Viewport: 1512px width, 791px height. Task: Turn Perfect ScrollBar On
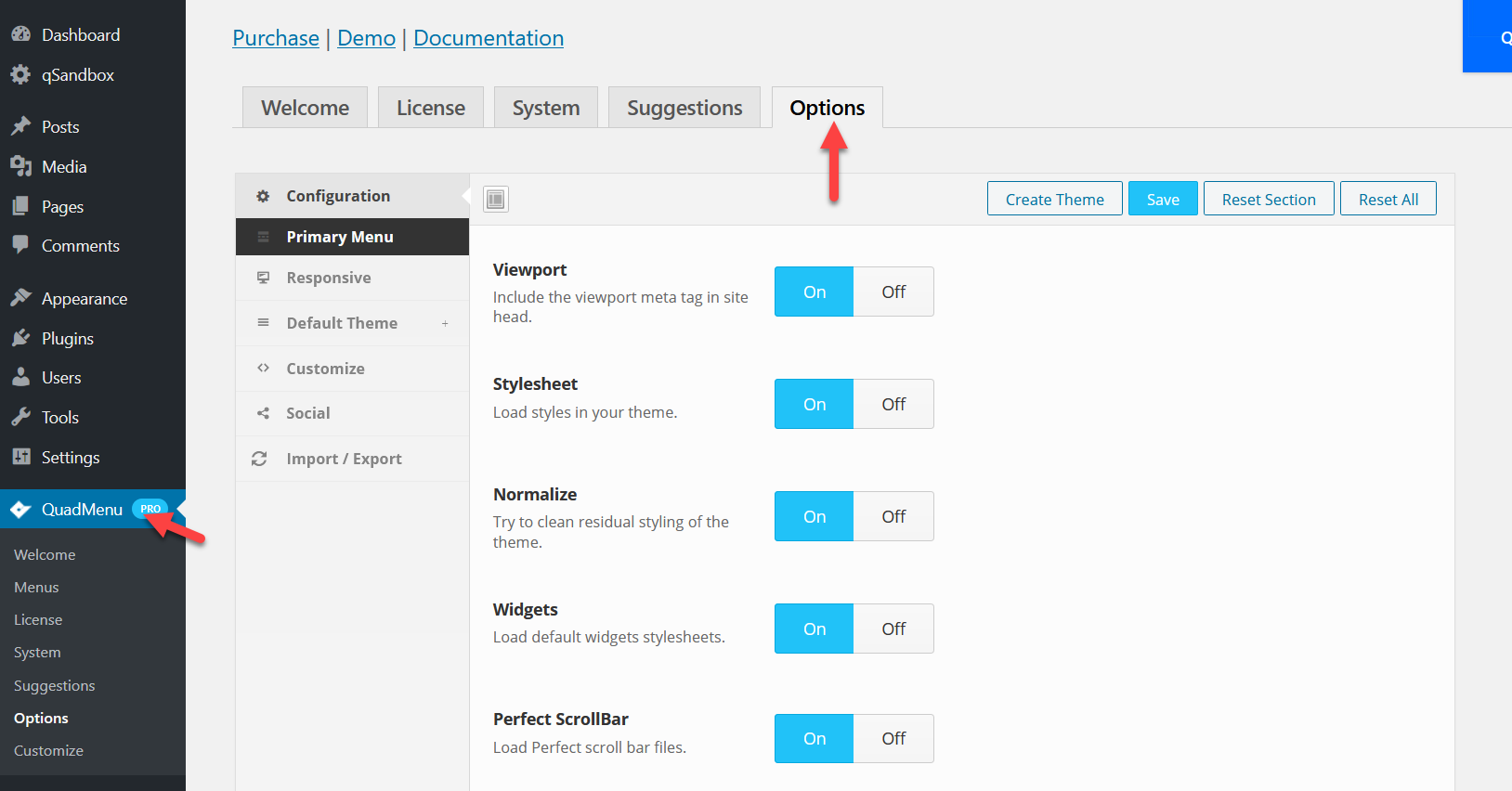coord(815,738)
